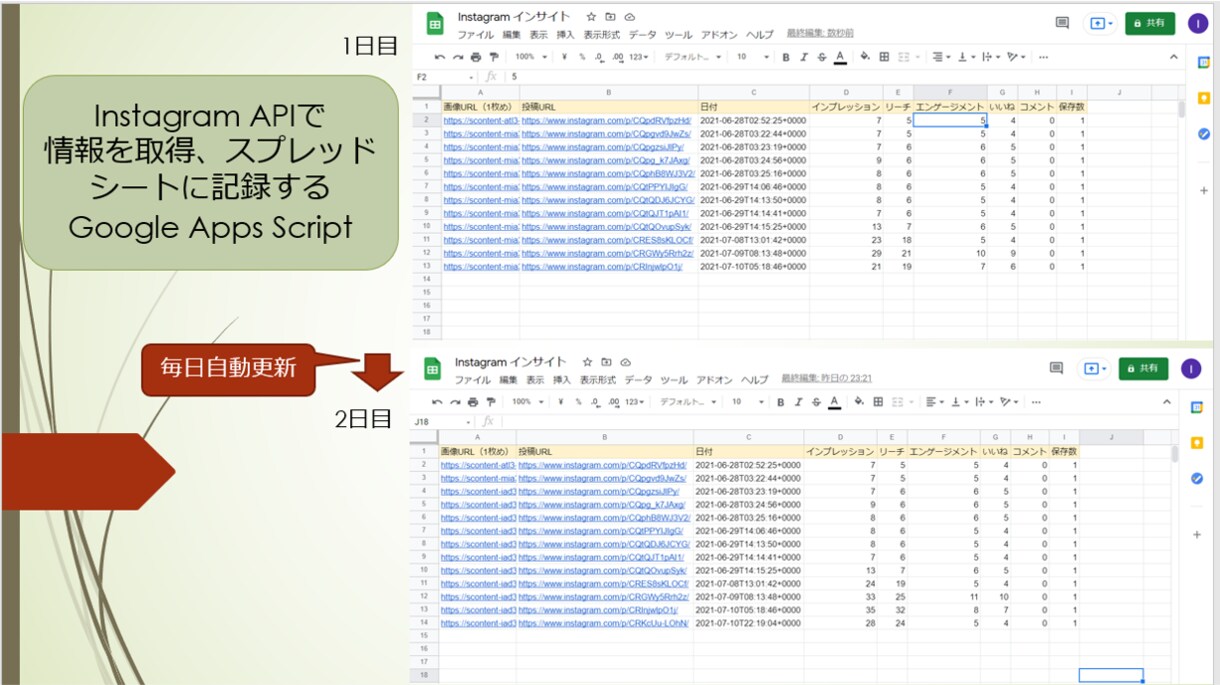
Task: Open horizontal align dropdown in the bottom spreadsheet
Action: tap(934, 402)
